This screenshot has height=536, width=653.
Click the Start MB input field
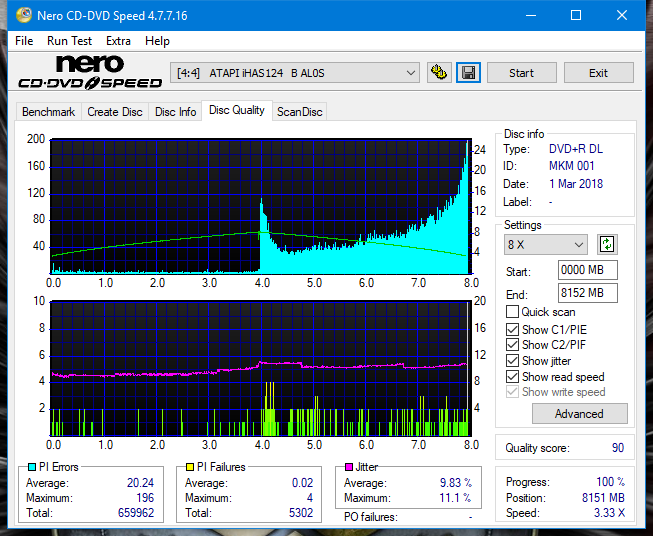click(x=587, y=270)
